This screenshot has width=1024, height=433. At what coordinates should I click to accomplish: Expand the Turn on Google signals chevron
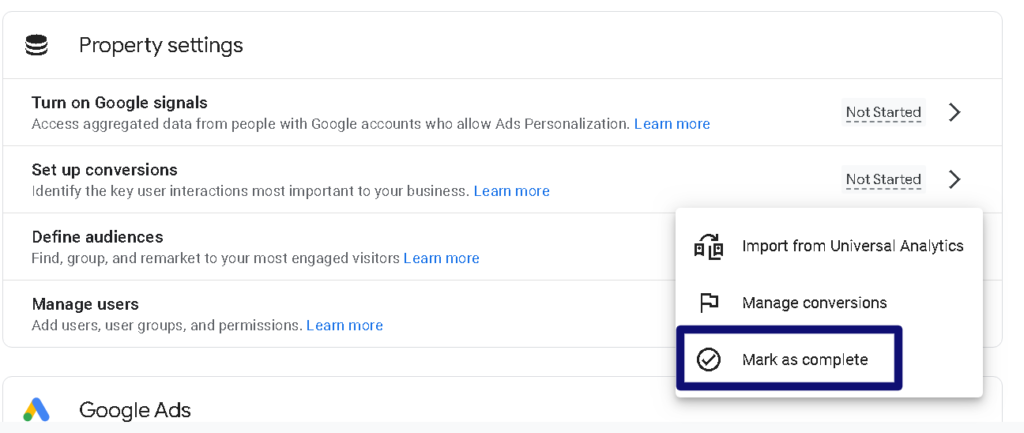click(x=954, y=112)
